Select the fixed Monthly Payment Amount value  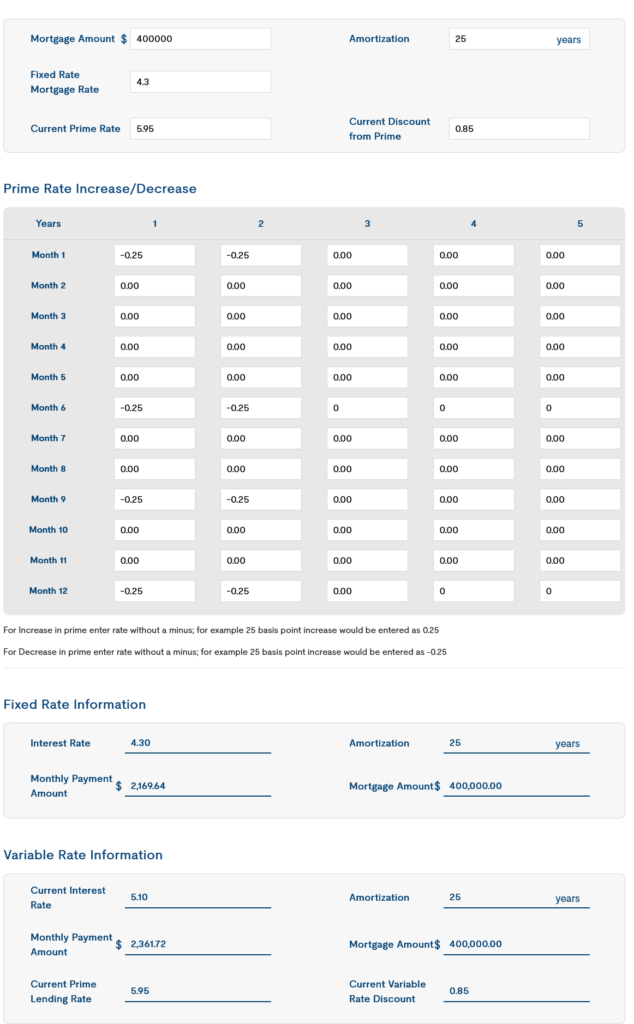[200, 787]
